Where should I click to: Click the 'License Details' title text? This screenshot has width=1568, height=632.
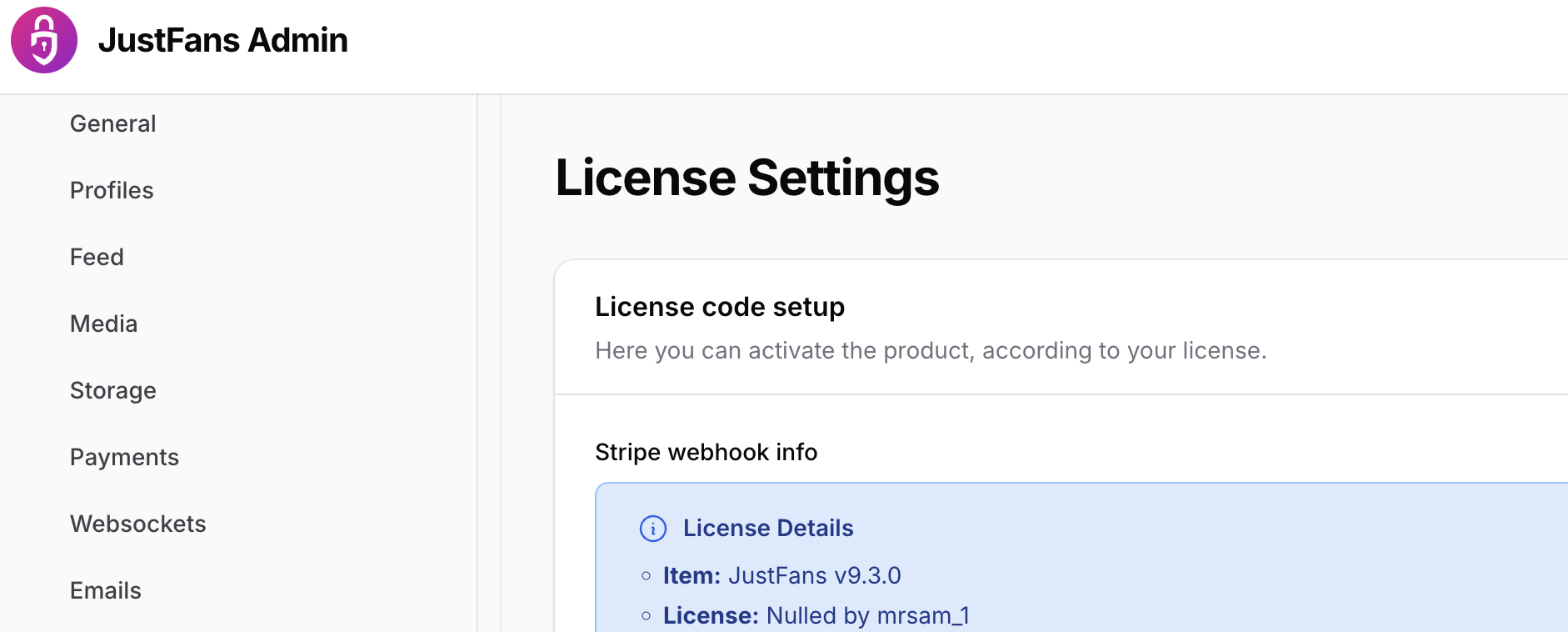tap(768, 528)
